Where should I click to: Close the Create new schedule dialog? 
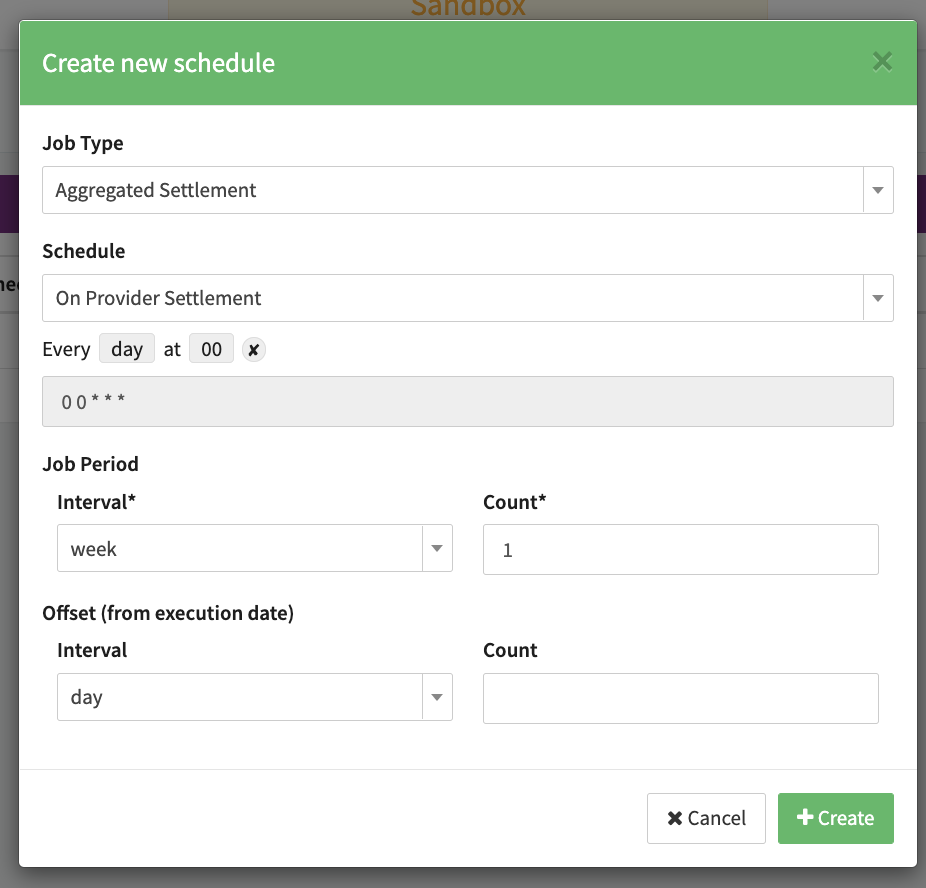[881, 62]
